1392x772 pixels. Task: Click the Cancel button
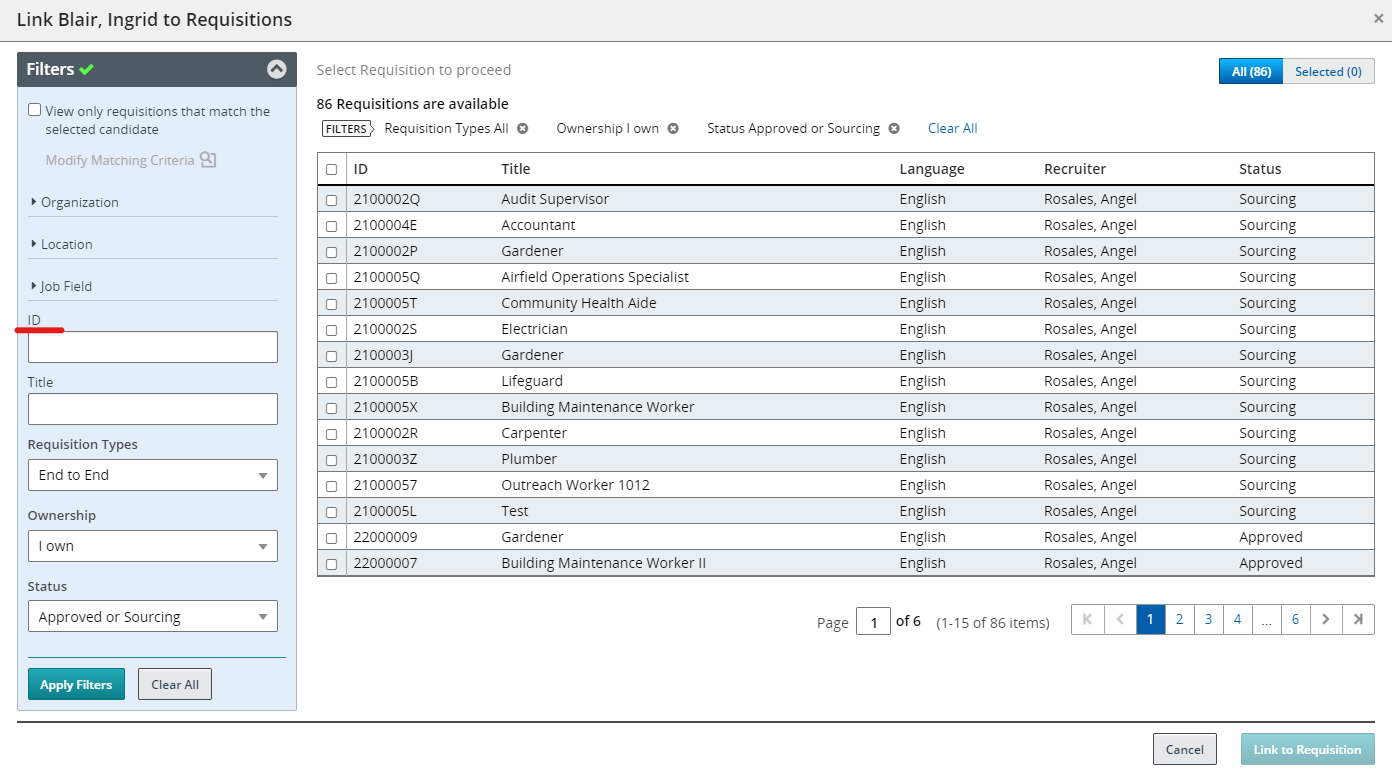coord(1184,749)
